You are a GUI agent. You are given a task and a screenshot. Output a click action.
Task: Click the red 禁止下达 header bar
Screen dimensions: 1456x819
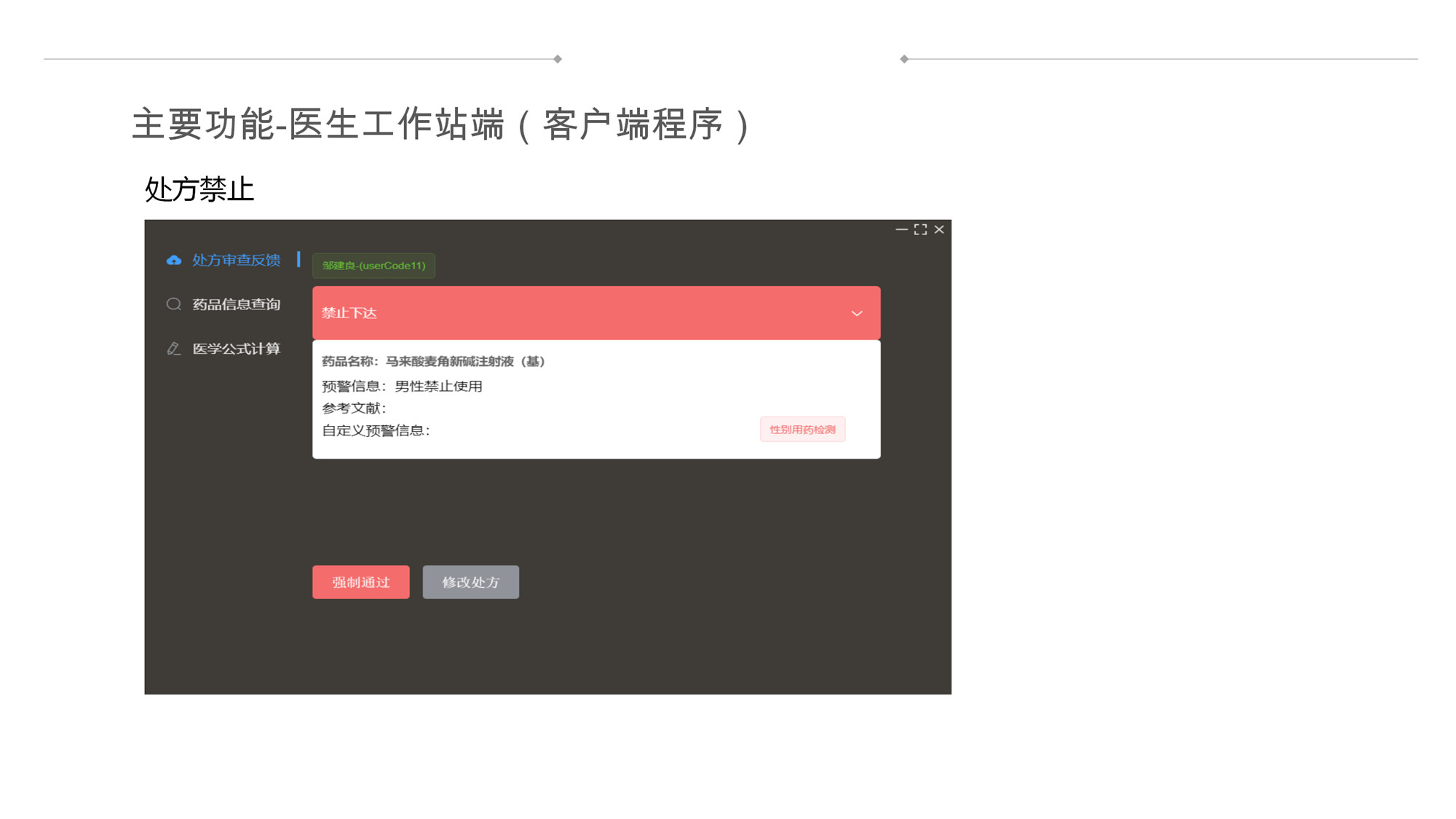tap(596, 313)
